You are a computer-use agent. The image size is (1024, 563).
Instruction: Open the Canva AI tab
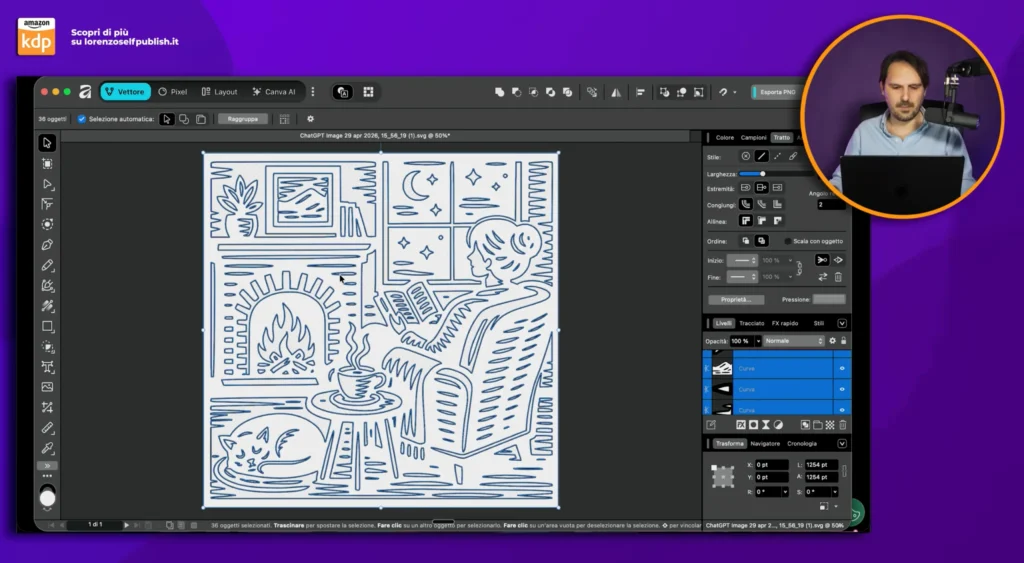click(x=274, y=92)
